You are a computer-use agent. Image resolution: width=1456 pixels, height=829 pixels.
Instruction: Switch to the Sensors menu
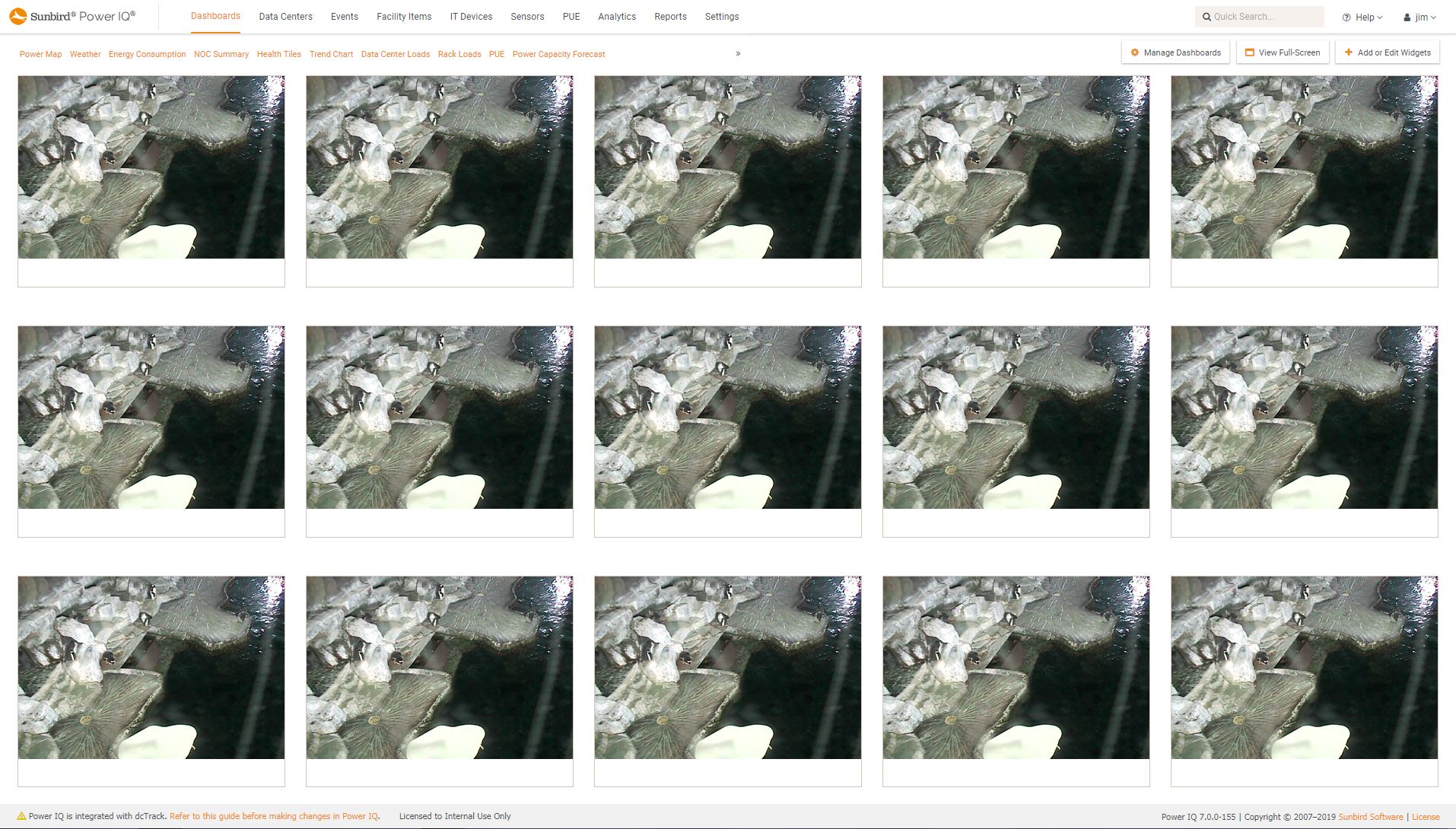[x=527, y=16]
